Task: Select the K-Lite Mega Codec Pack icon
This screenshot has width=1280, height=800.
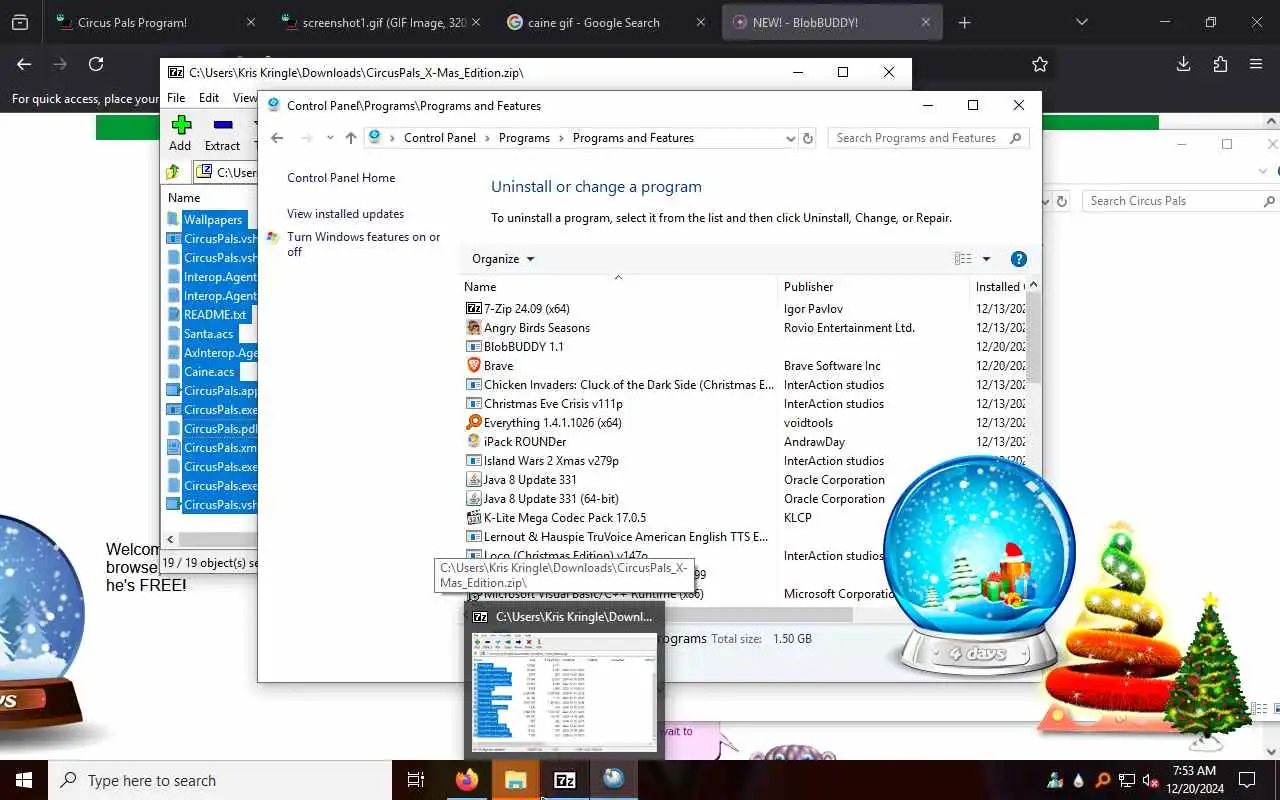Action: [x=474, y=518]
